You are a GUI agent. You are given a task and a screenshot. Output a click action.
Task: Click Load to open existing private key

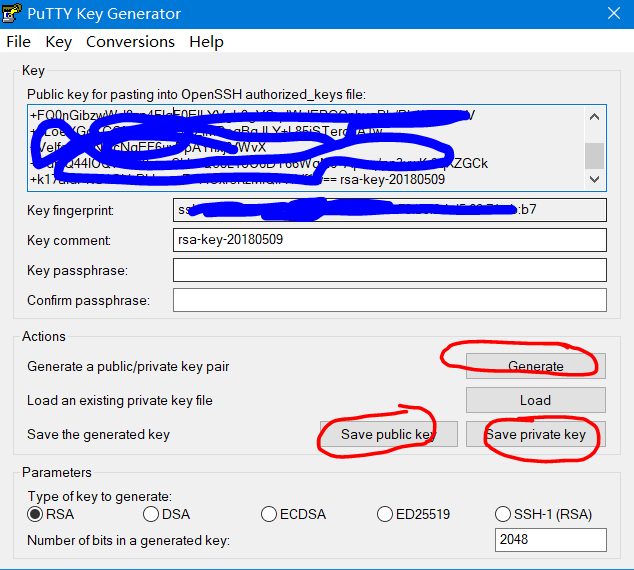(535, 400)
